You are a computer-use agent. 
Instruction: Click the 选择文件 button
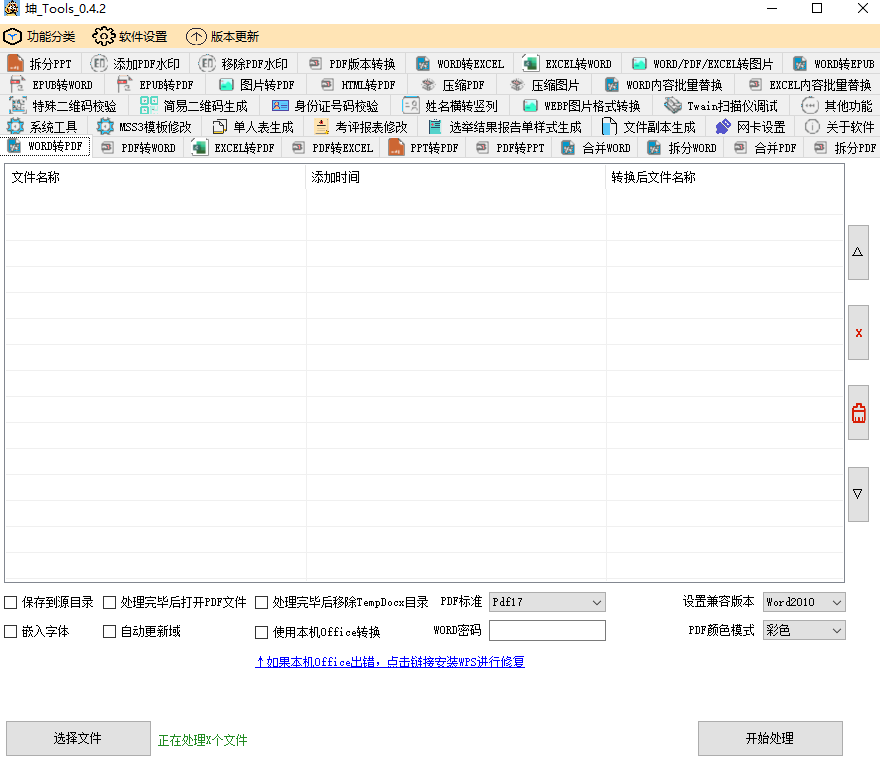tap(78, 738)
